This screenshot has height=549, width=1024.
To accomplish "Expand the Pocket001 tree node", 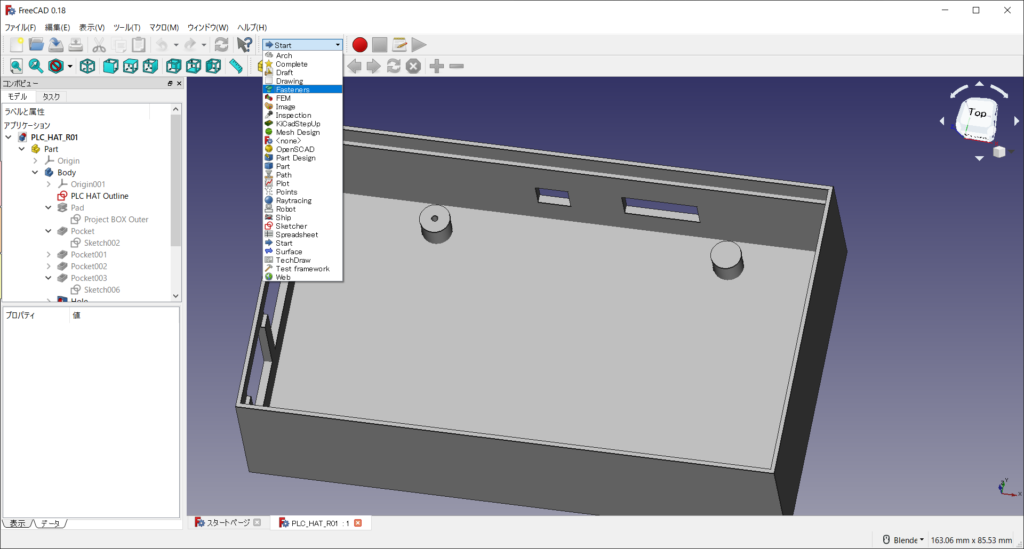I will coord(49,255).
